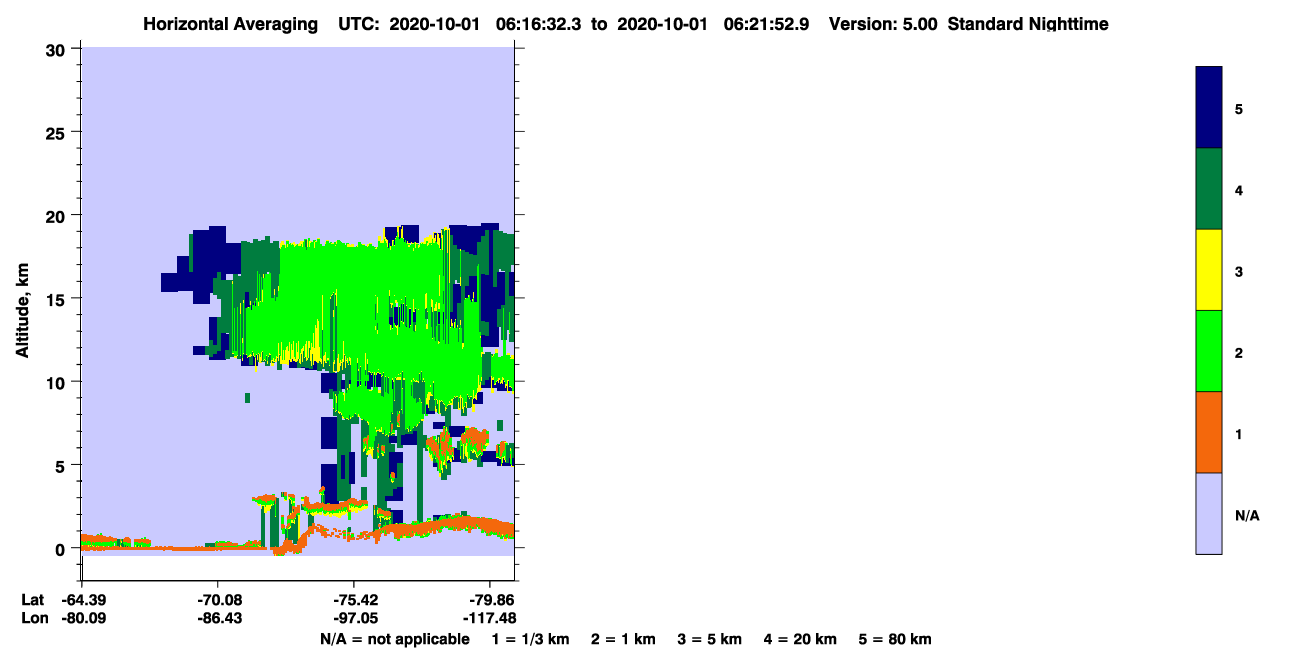
Task: Click the '4 = 20 km' legend entry
Action: pyautogui.click(x=800, y=639)
